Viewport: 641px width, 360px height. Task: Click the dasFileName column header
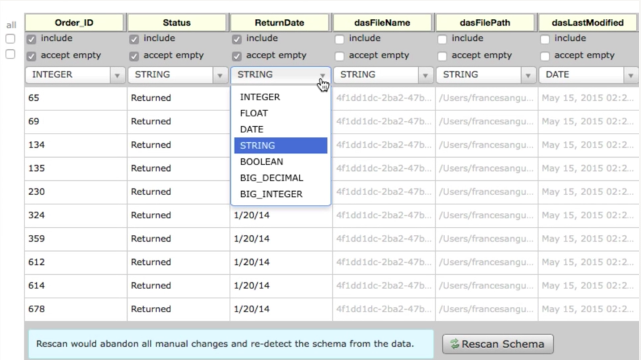tap(382, 22)
